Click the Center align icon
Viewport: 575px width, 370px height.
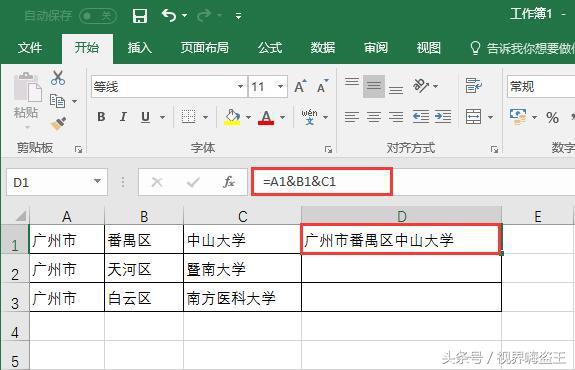coord(374,117)
